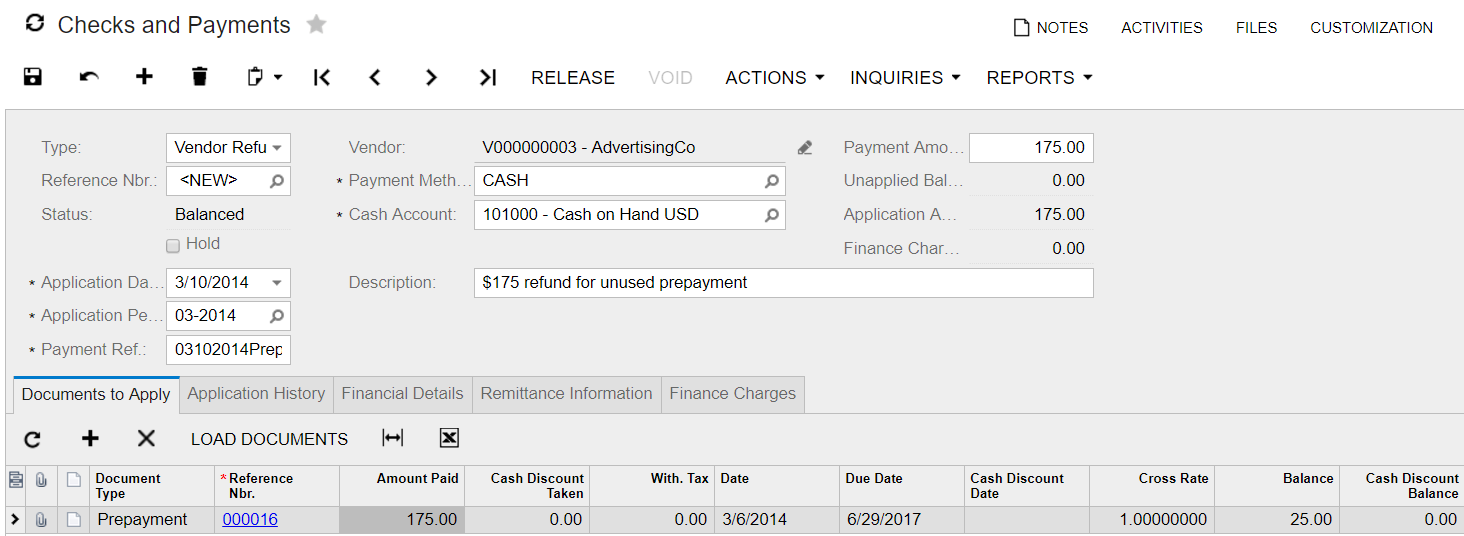This screenshot has width=1464, height=536.
Task: Open the clipboard copy-paste menu
Action: click(264, 77)
